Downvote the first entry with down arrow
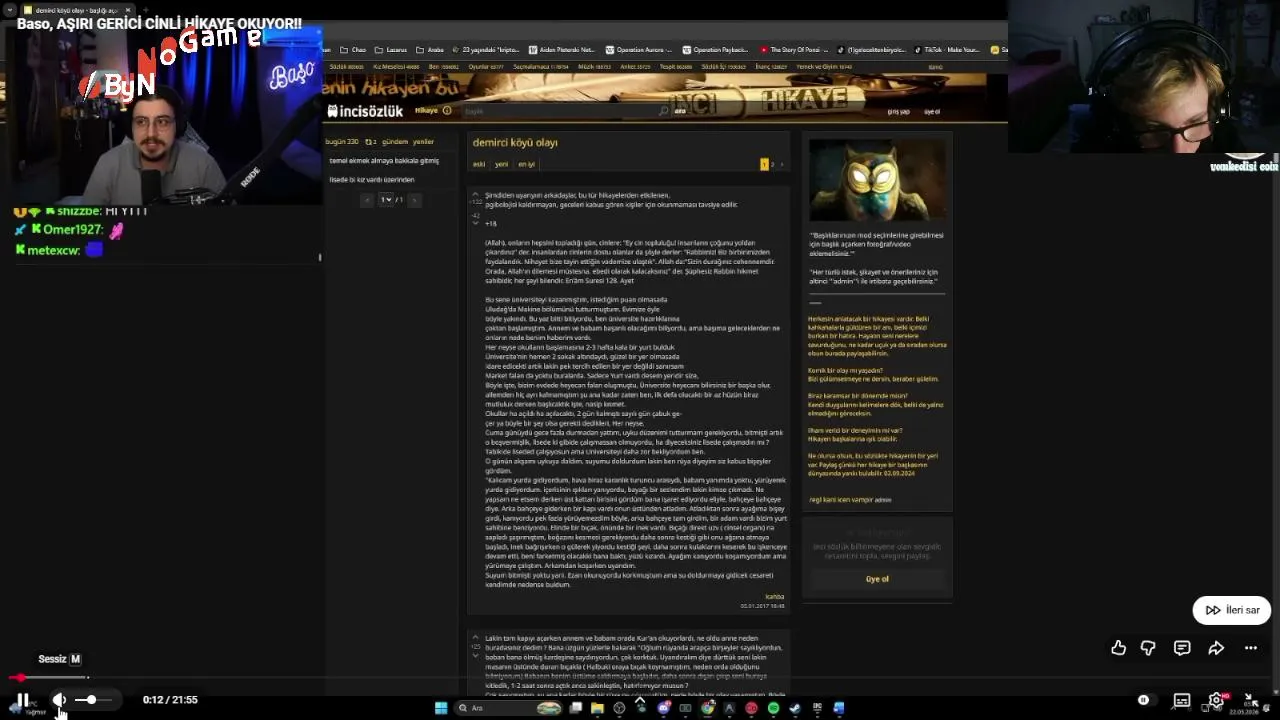Viewport: 1280px width, 720px height. [x=476, y=223]
